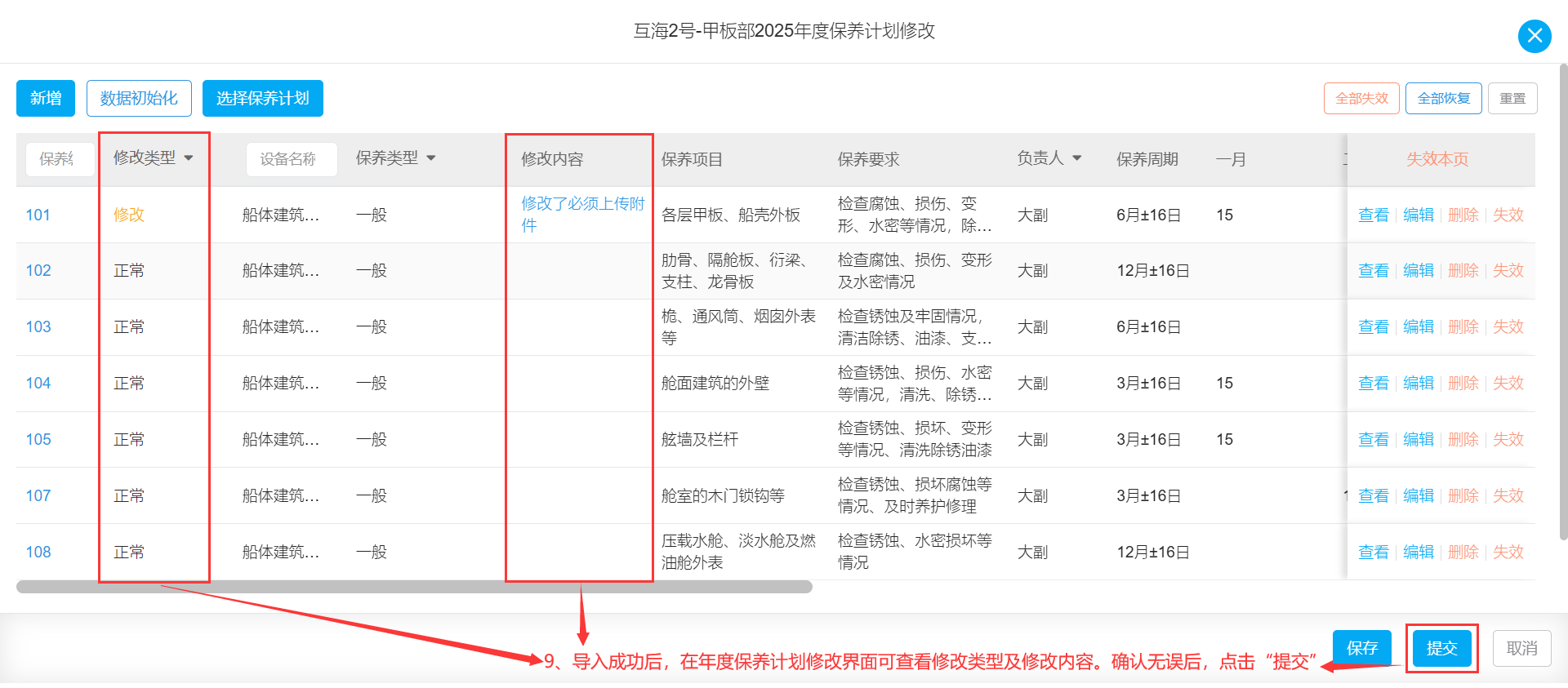Open the row number 105 link

tap(38, 439)
